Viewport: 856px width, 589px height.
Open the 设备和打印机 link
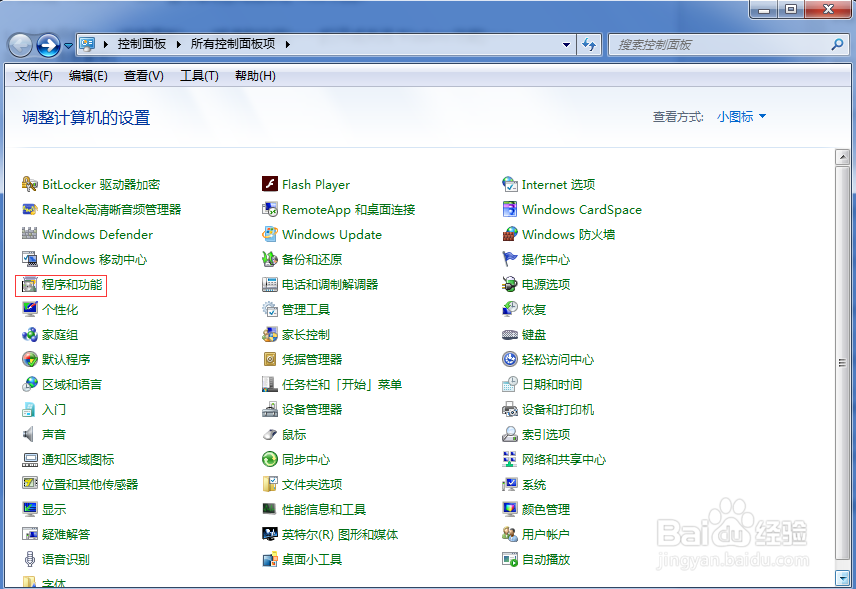point(558,410)
